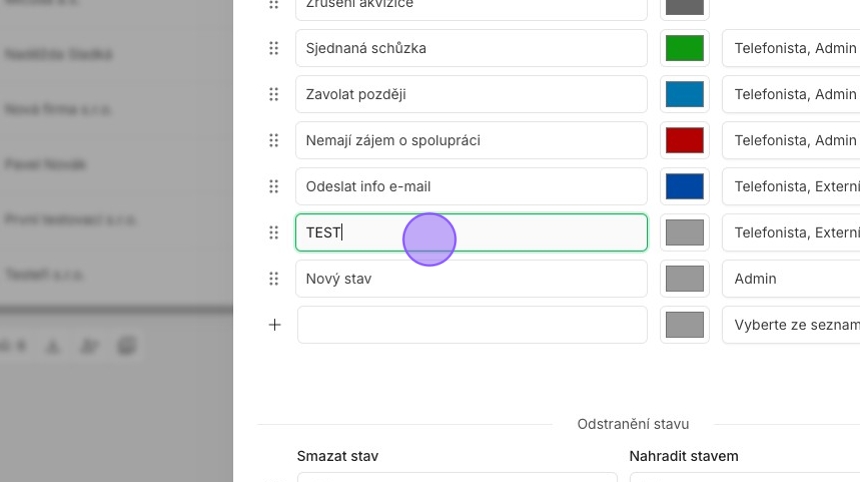Click drag handle beside Nový stav
The width and height of the screenshot is (860, 482).
(x=274, y=279)
